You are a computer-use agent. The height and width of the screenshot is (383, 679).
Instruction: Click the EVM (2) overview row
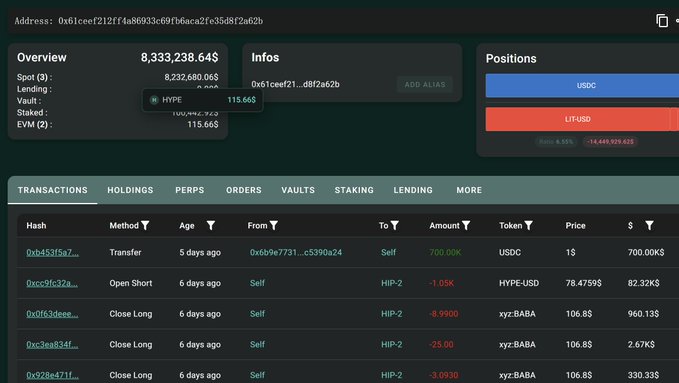[x=117, y=124]
